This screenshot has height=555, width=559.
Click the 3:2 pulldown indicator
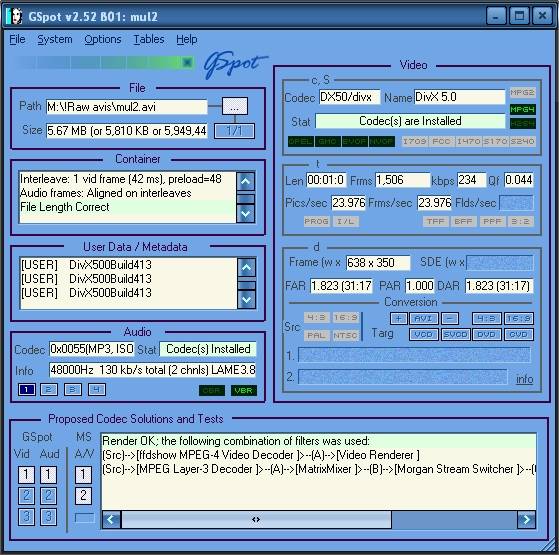(x=521, y=221)
